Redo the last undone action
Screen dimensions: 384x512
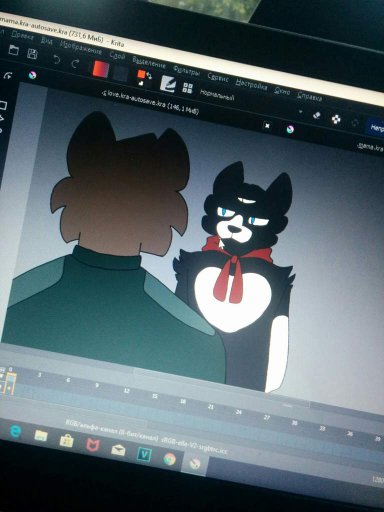coord(76,63)
